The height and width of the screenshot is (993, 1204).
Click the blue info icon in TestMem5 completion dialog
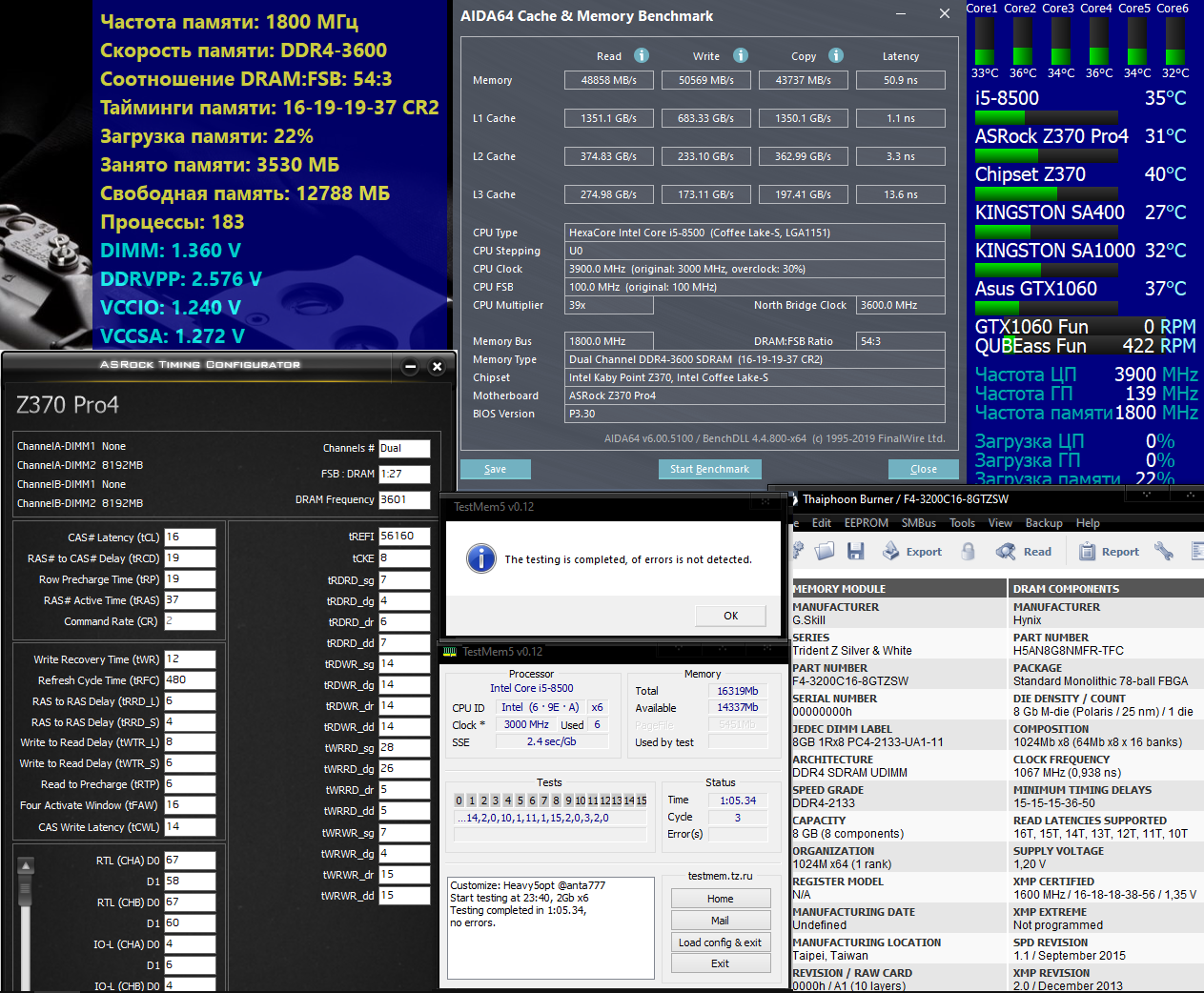pos(481,557)
